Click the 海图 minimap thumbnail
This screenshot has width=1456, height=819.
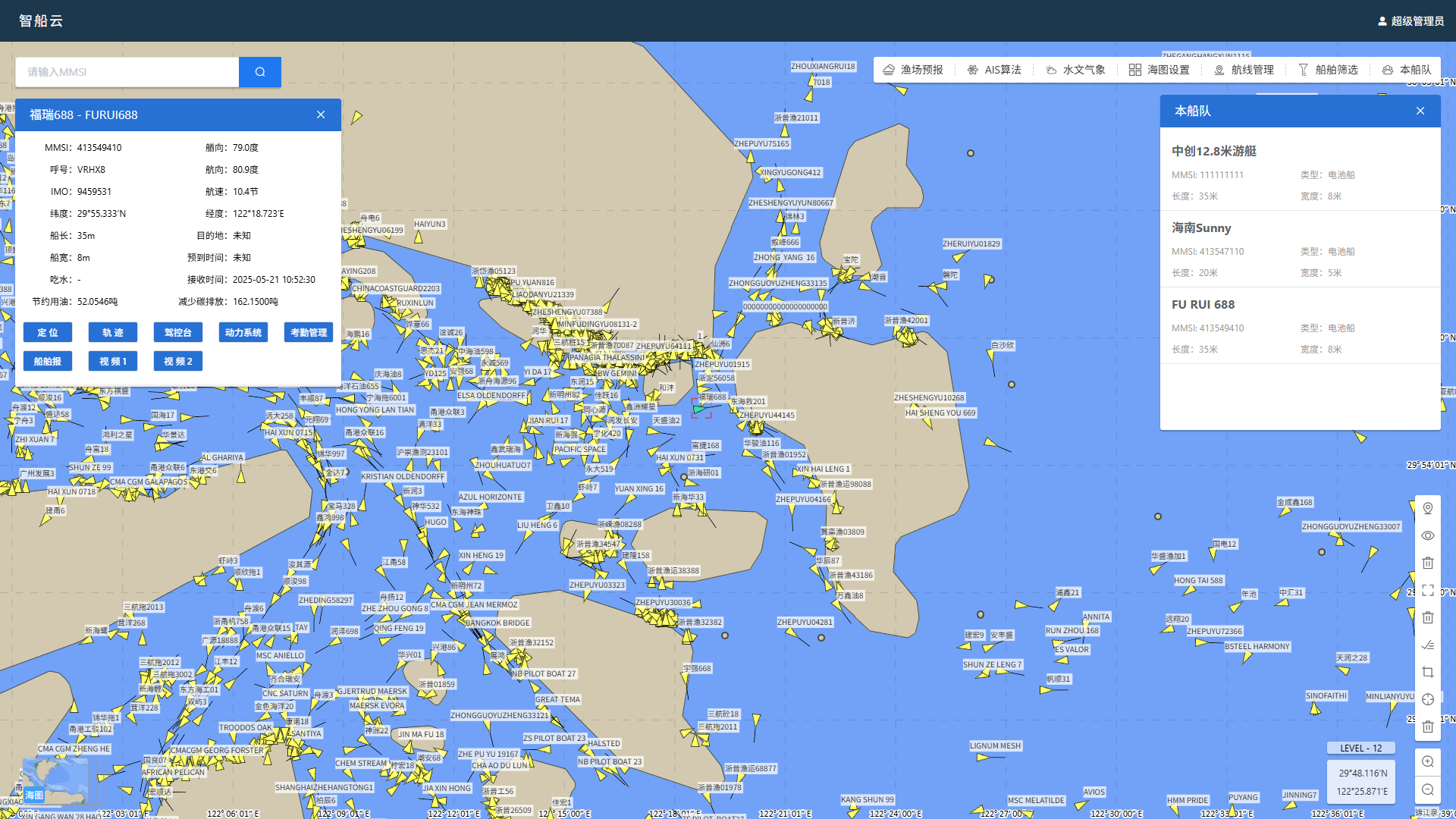coord(55,781)
